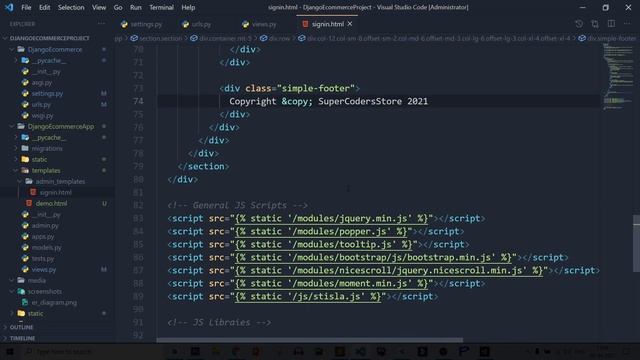Click the div.container.mt-5 breadcrumb
The image size is (640, 360).
pos(221,38)
